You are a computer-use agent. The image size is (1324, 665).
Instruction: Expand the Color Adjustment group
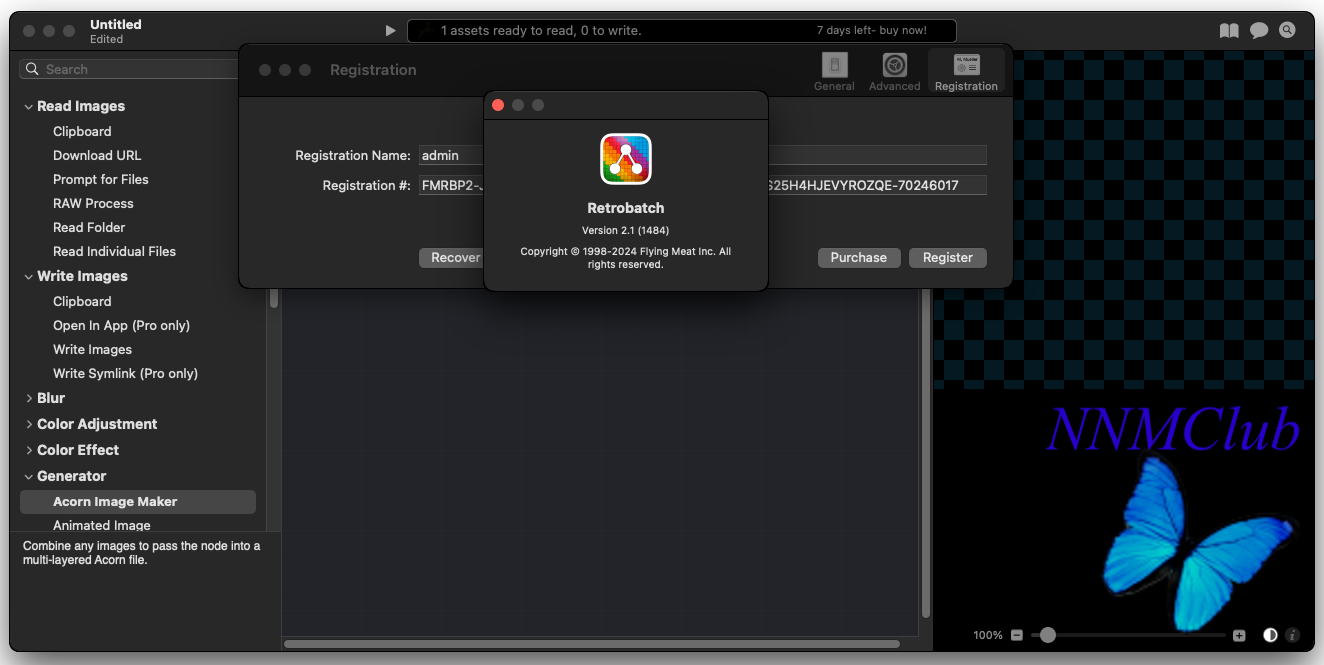(28, 424)
